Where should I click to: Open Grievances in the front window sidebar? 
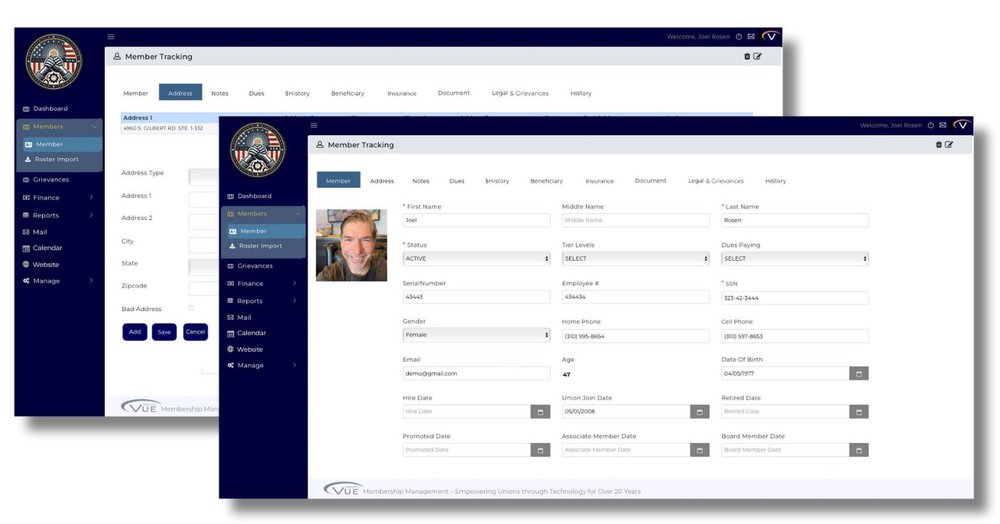coord(250,266)
